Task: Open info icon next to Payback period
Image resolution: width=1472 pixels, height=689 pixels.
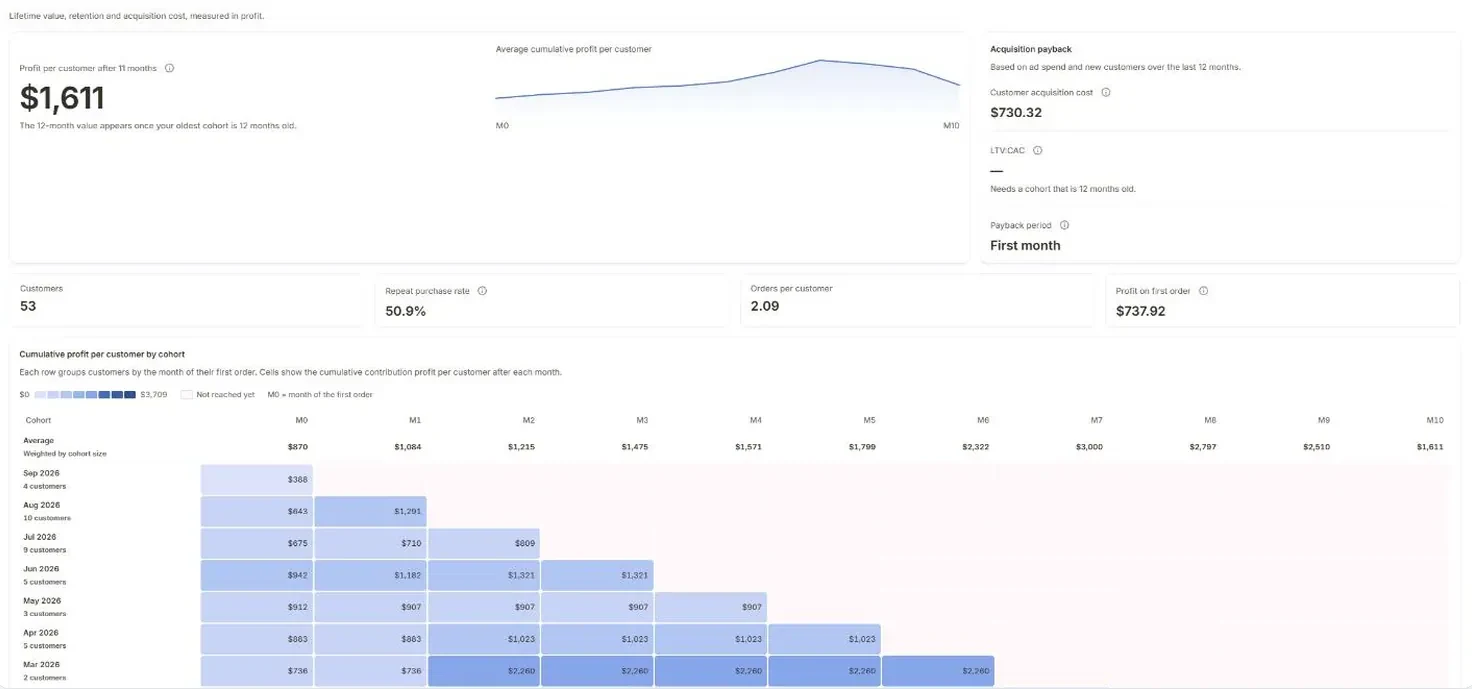Action: (x=1064, y=225)
